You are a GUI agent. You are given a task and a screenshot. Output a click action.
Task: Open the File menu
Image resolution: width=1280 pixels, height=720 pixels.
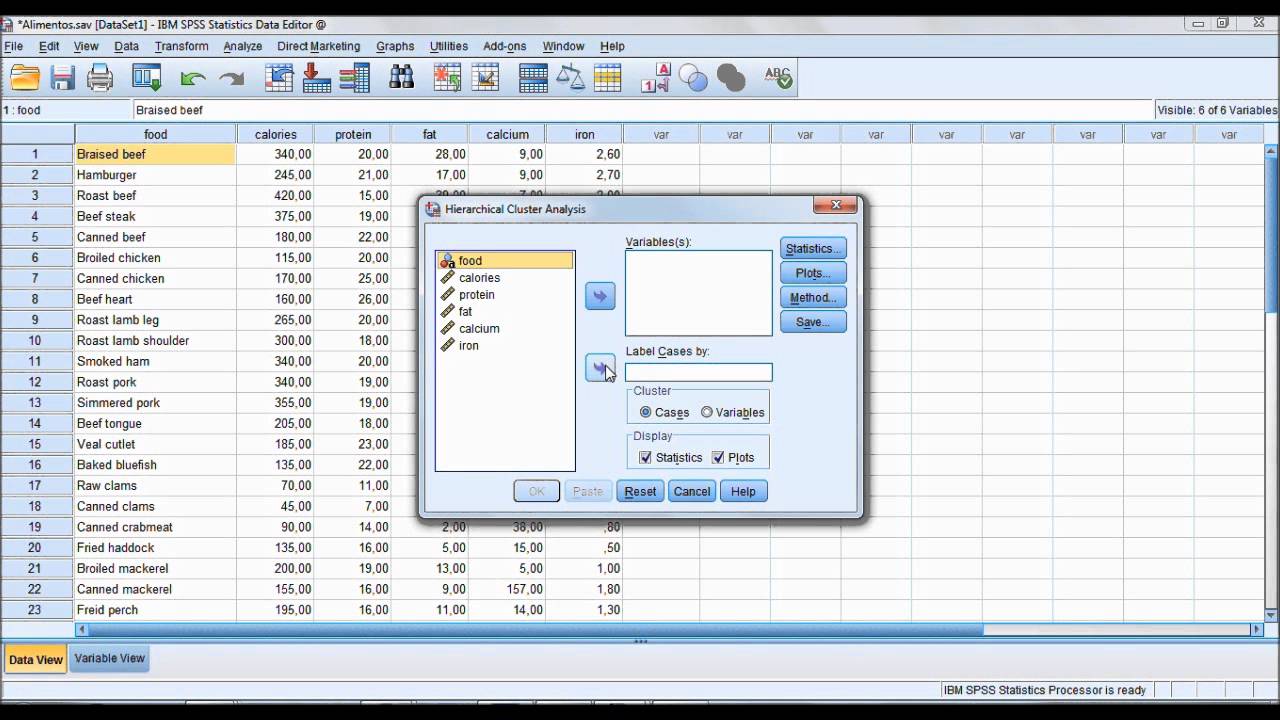(13, 46)
